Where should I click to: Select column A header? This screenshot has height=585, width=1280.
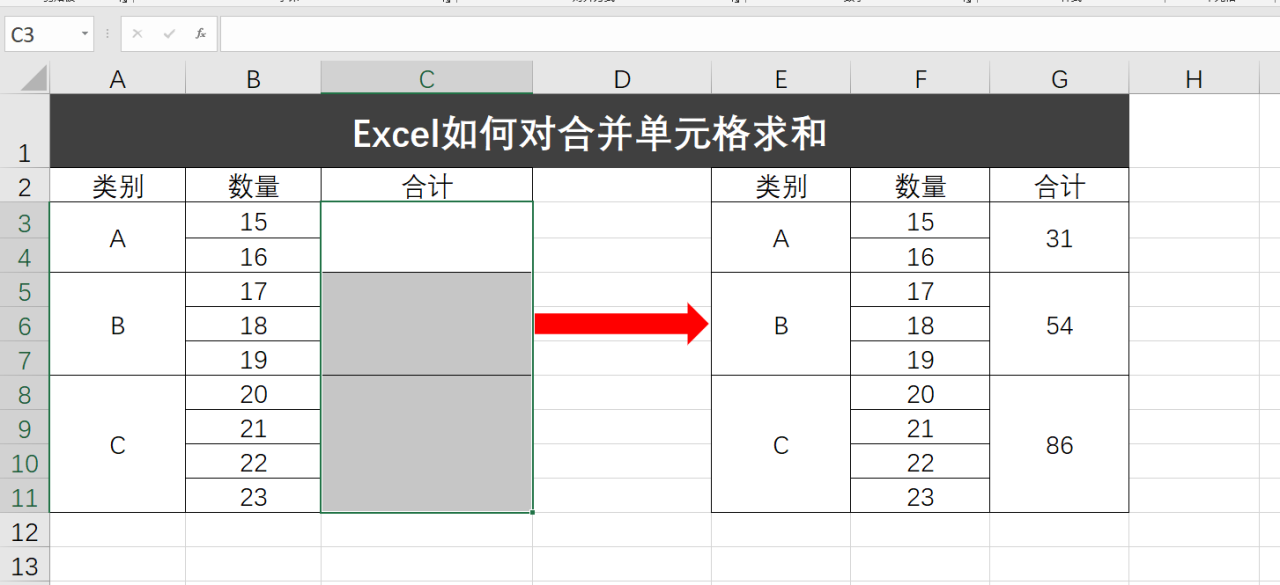118,79
